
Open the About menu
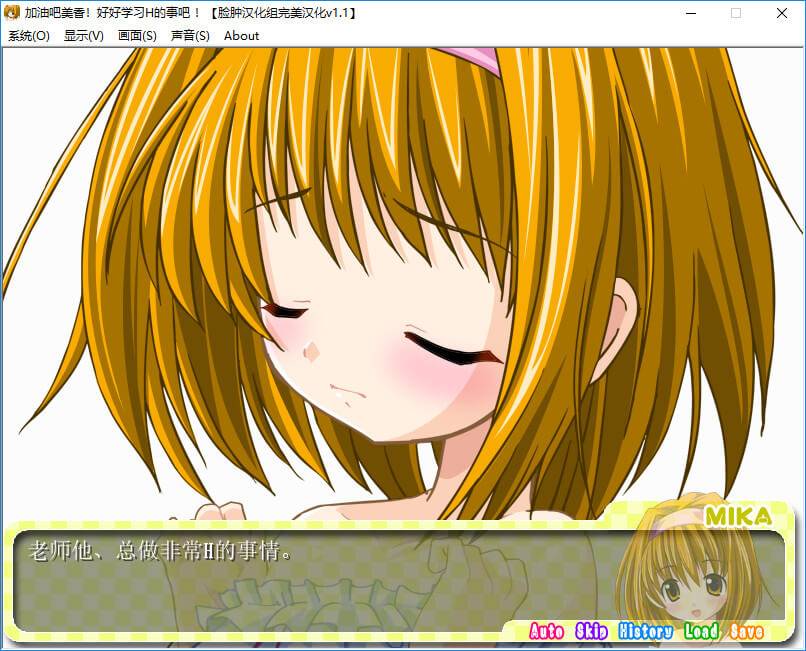coord(241,36)
